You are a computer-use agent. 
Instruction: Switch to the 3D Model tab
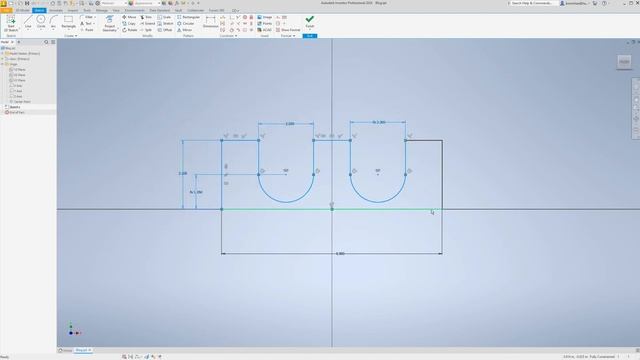click(22, 10)
